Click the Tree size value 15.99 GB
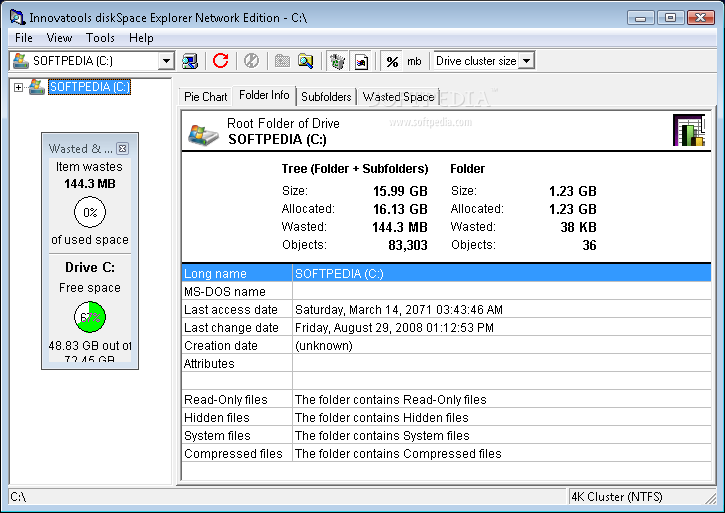The width and height of the screenshot is (725, 513). (x=400, y=191)
